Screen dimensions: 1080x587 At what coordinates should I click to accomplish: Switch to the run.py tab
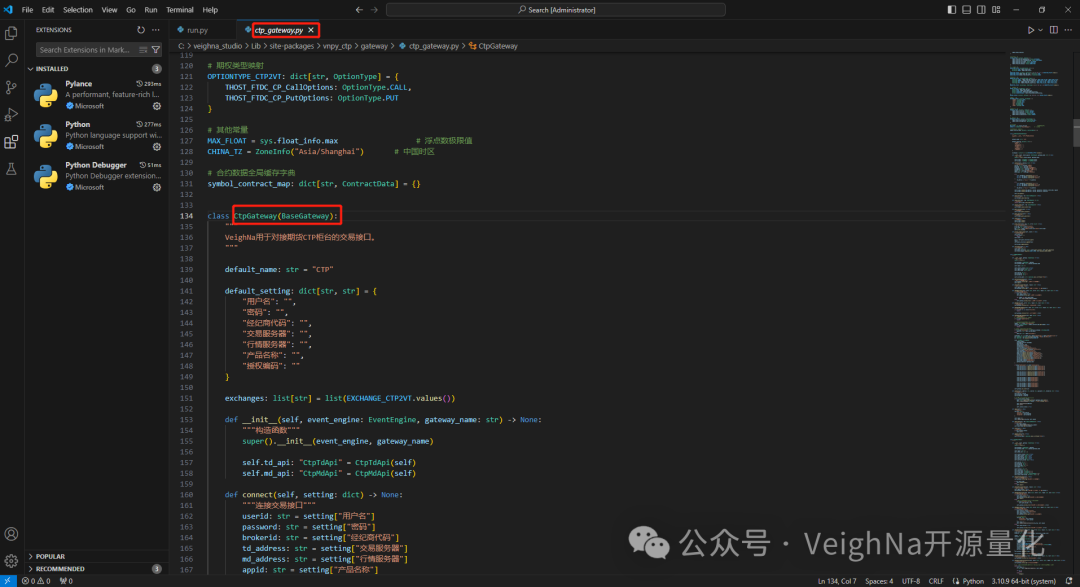click(x=197, y=30)
